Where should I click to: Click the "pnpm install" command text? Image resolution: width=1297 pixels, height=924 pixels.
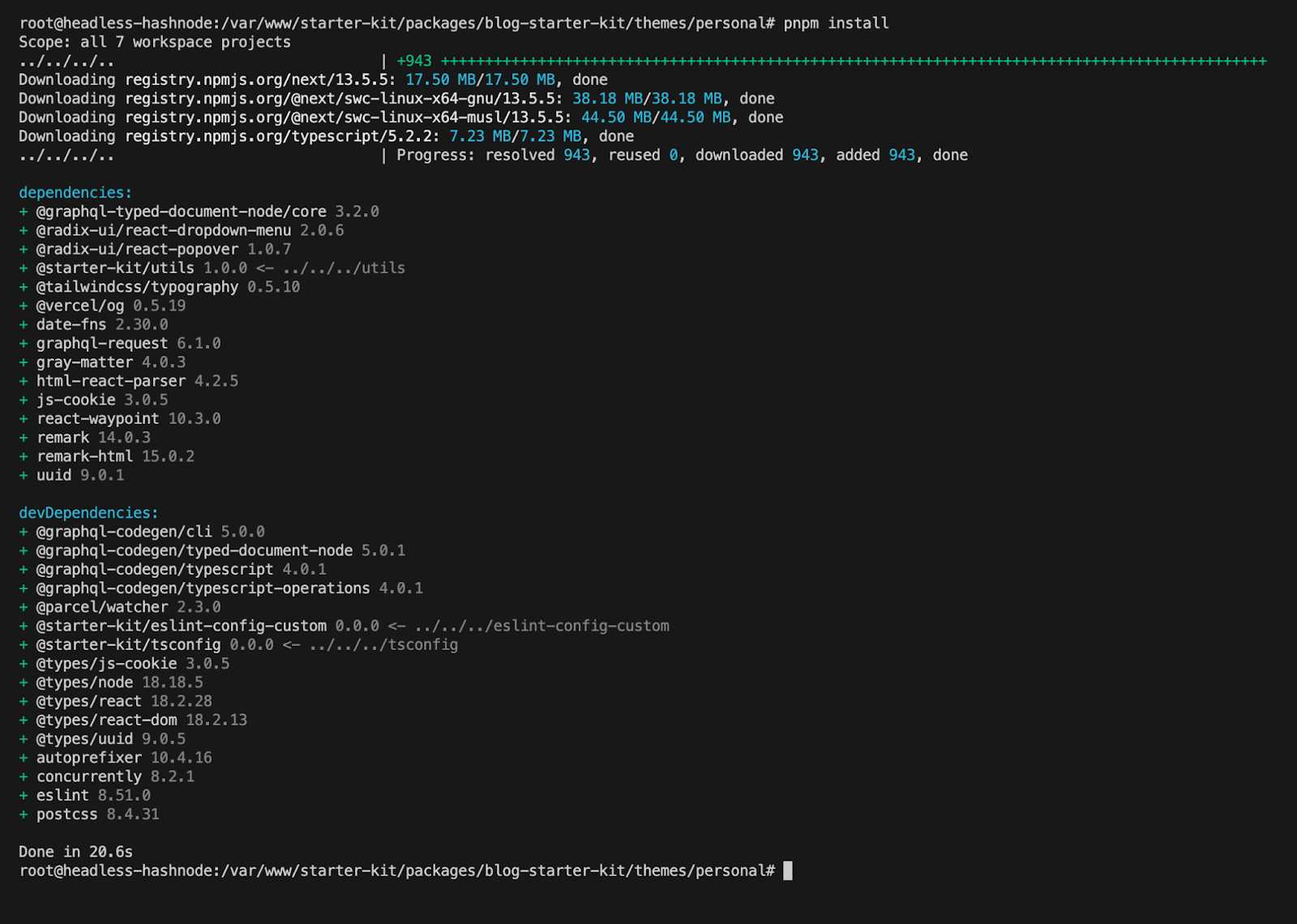pos(836,24)
